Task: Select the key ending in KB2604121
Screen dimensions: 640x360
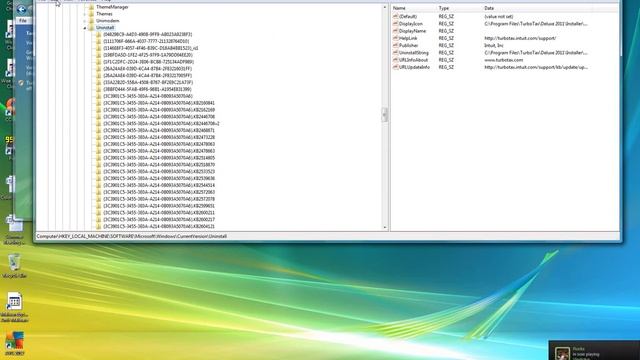Action: [x=159, y=227]
